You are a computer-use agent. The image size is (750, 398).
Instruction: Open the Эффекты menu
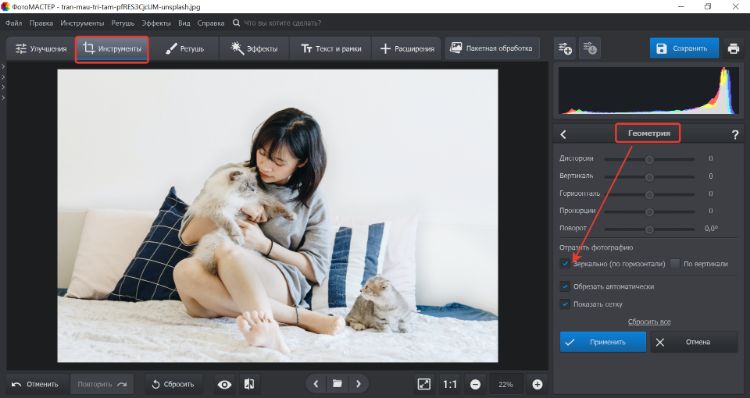pos(156,23)
